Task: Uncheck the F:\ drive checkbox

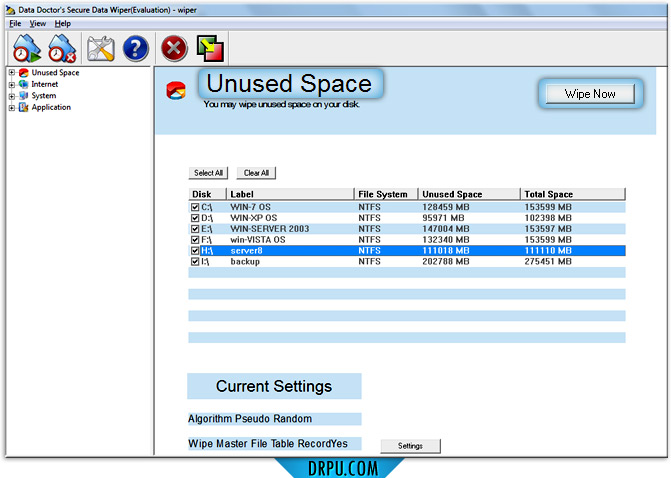Action: point(195,240)
